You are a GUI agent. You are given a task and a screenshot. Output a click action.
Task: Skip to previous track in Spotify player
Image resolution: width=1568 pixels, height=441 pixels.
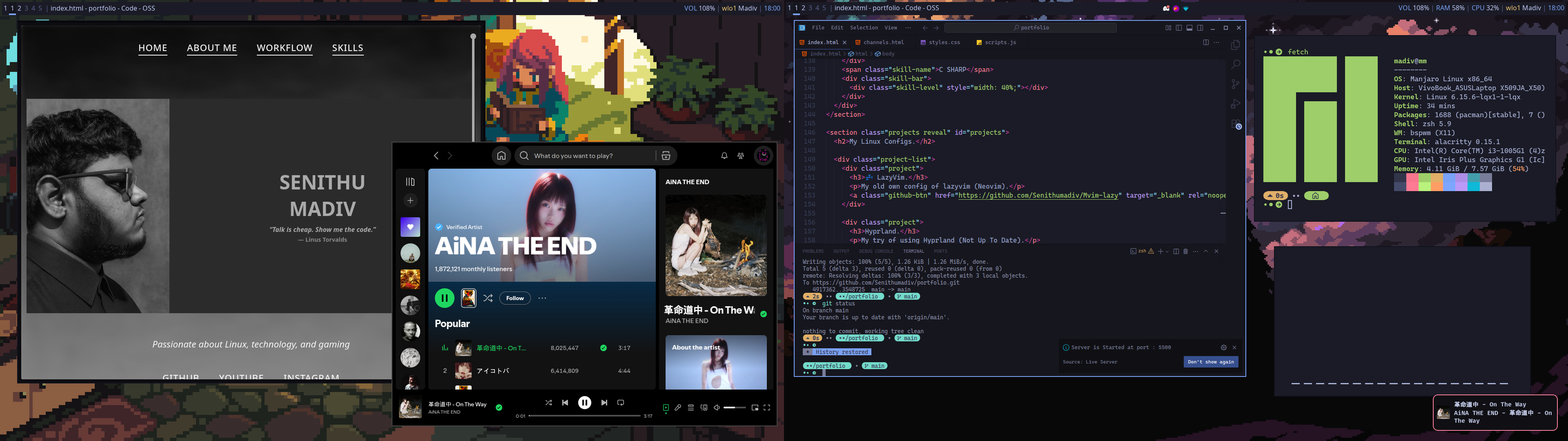pos(565,403)
